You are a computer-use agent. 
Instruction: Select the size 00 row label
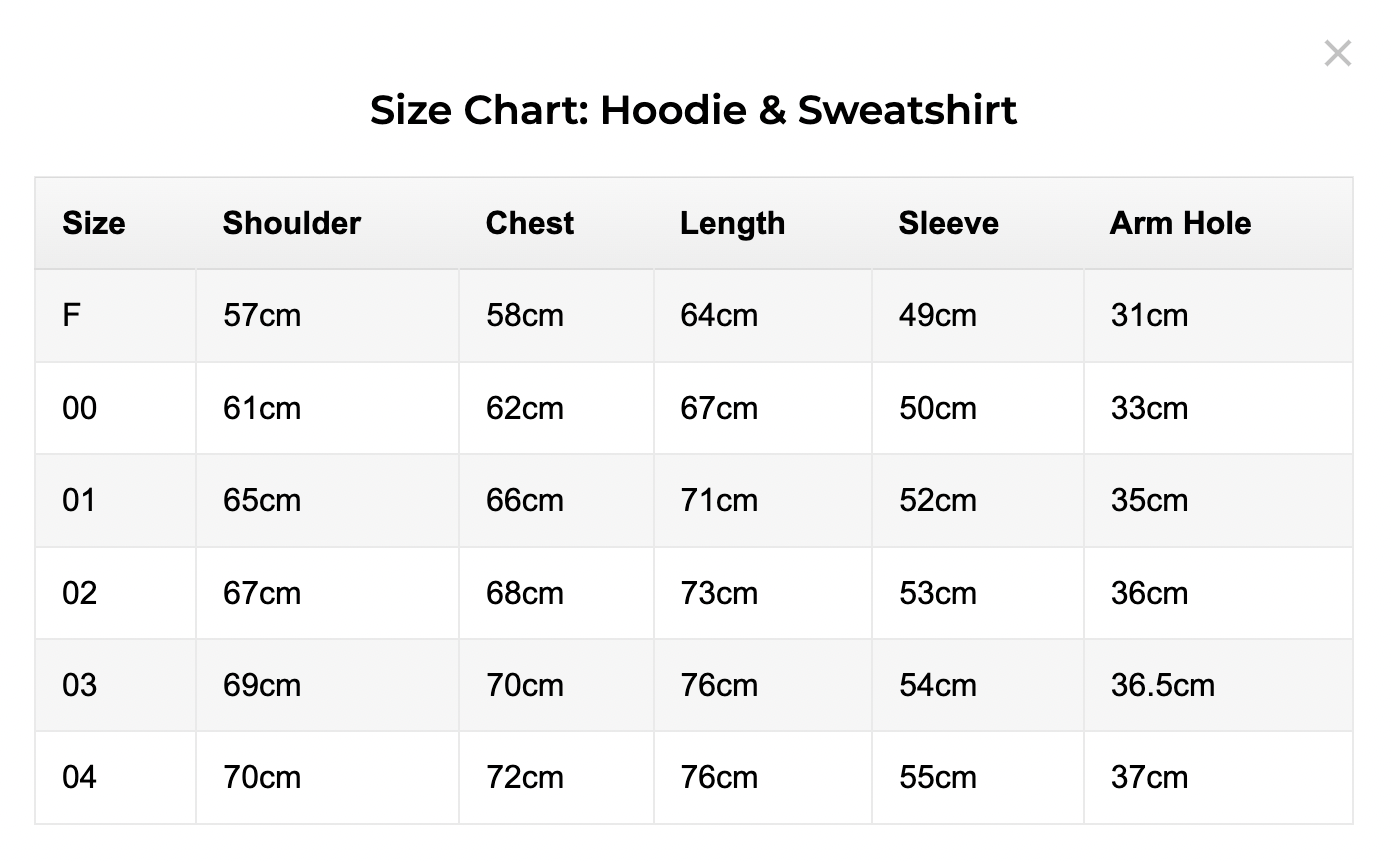point(80,408)
